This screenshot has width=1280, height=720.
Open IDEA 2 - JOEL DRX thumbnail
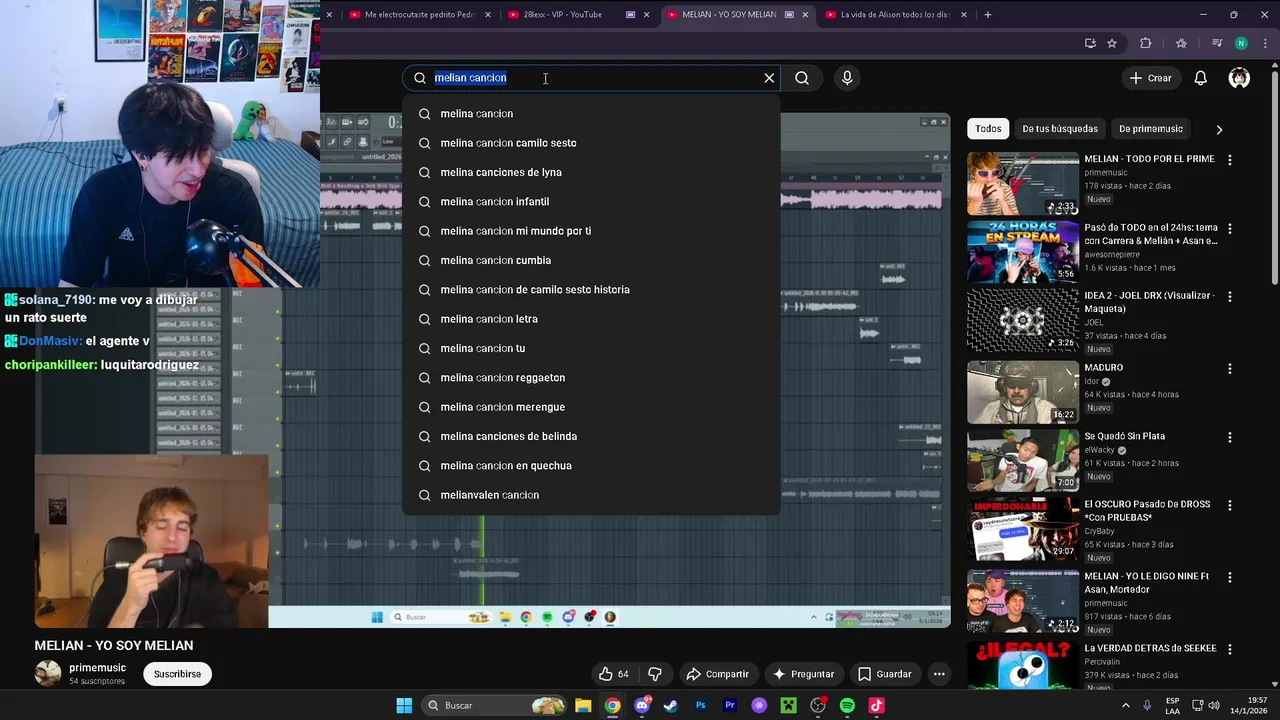1022,320
